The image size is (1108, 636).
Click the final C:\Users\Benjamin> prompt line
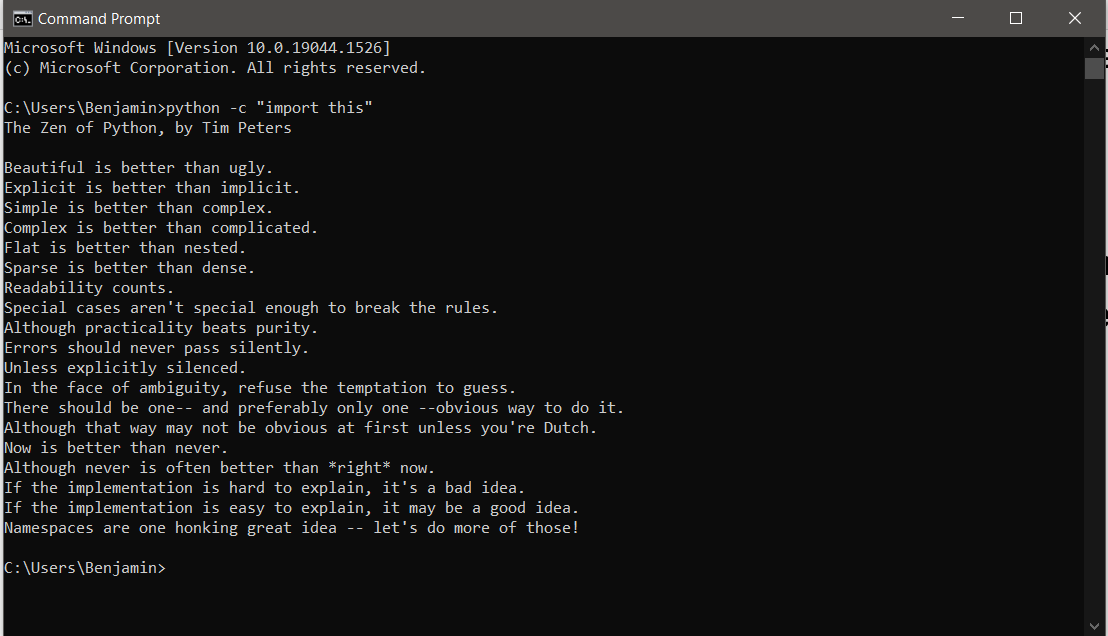pos(85,568)
